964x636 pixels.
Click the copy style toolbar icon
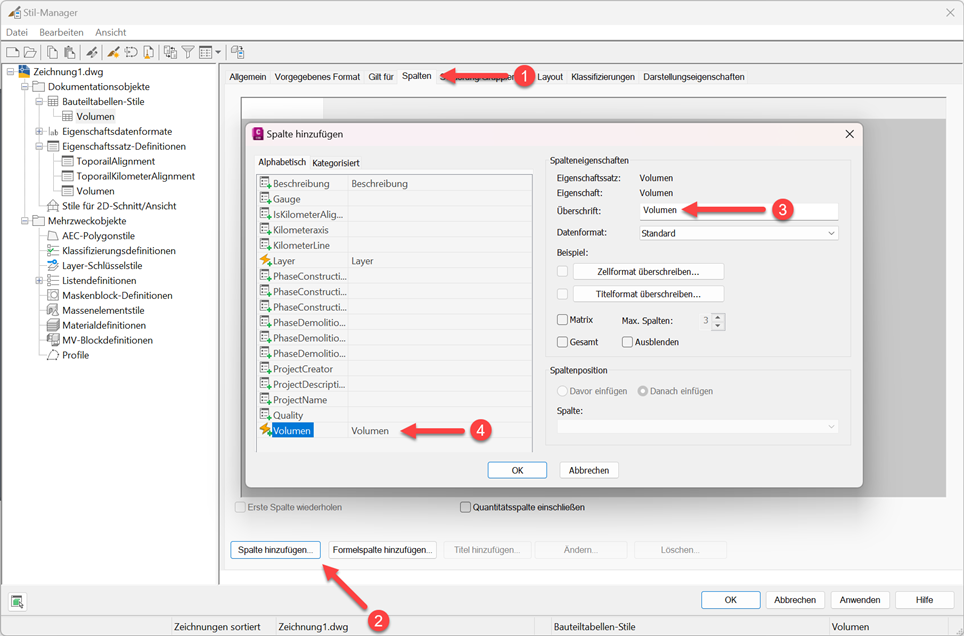(x=53, y=52)
